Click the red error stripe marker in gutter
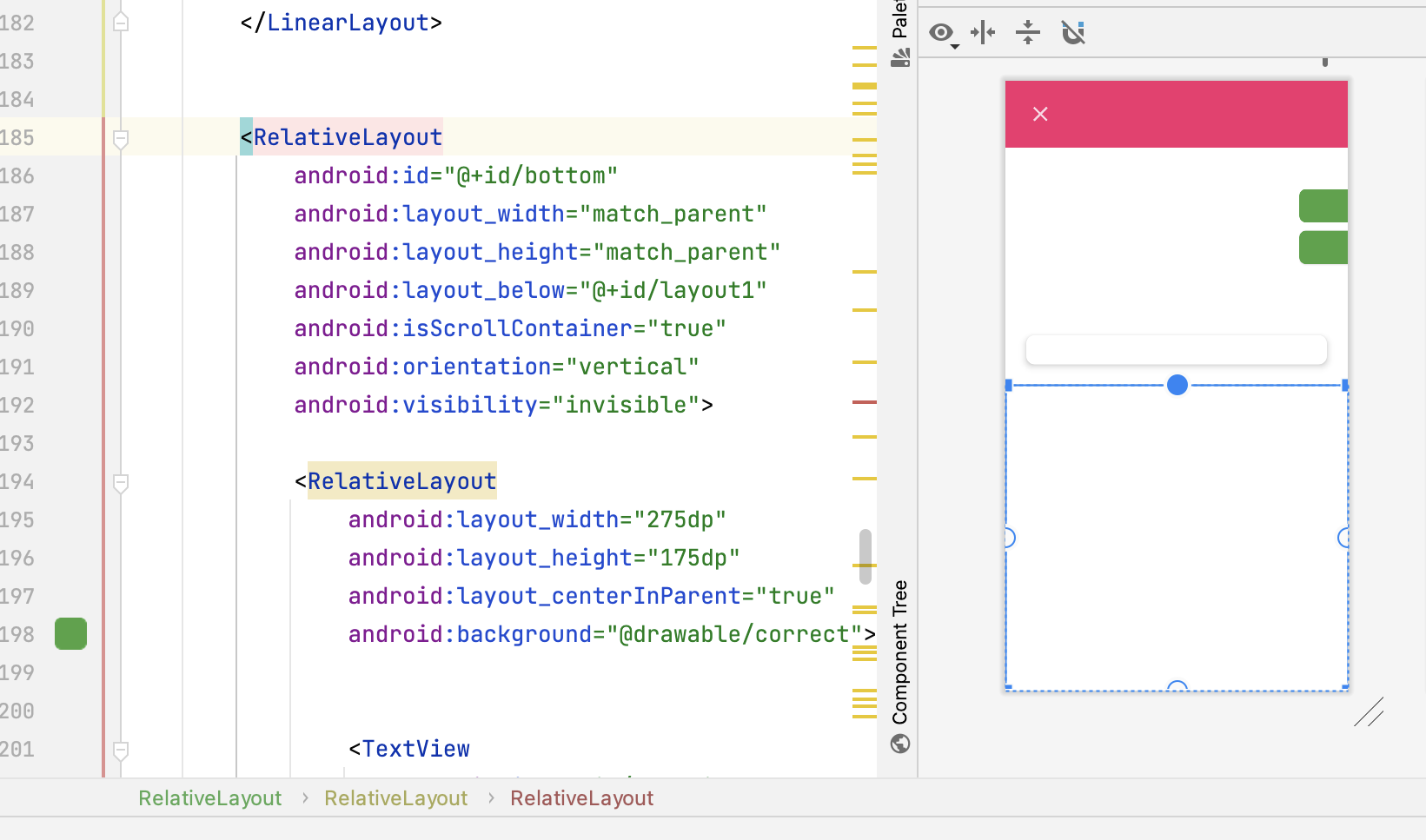 pyautogui.click(x=865, y=402)
